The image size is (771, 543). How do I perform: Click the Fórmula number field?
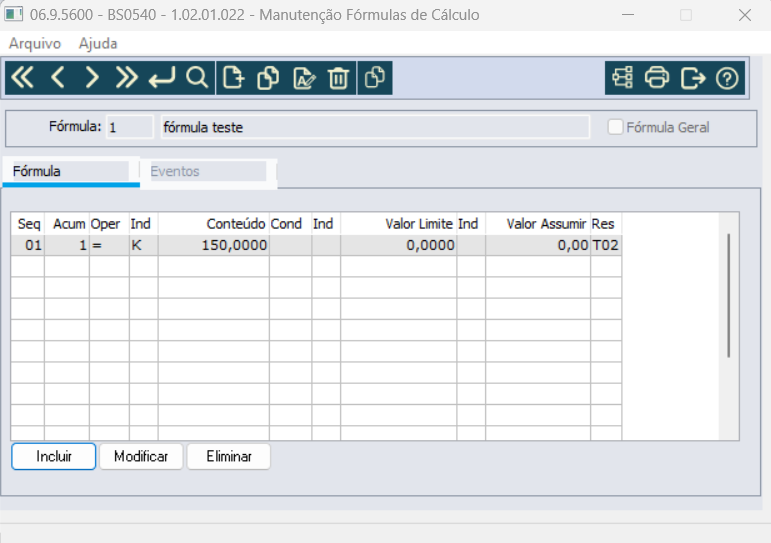point(130,127)
